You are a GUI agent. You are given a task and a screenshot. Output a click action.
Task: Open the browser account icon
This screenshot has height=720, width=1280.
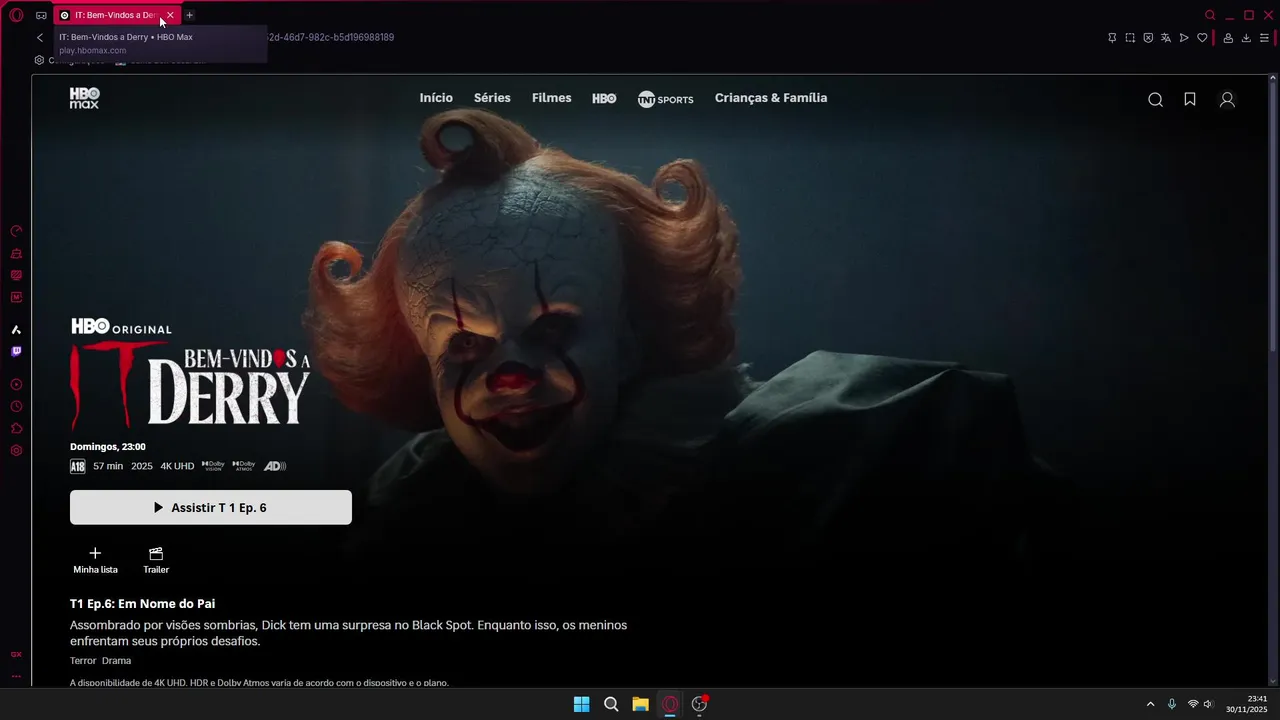click(x=1228, y=38)
